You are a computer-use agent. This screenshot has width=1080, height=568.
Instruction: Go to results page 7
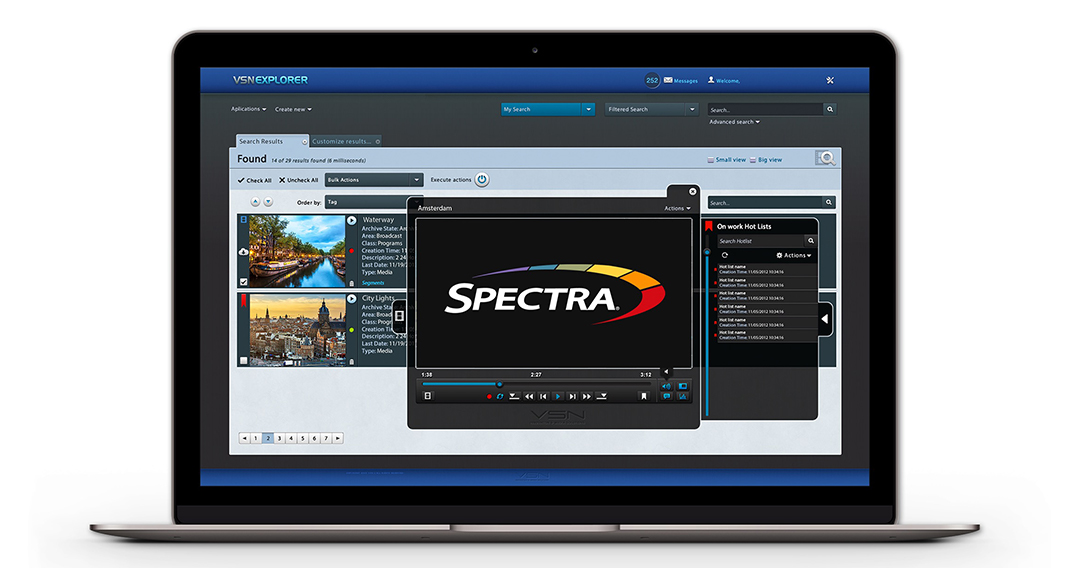[x=326, y=438]
